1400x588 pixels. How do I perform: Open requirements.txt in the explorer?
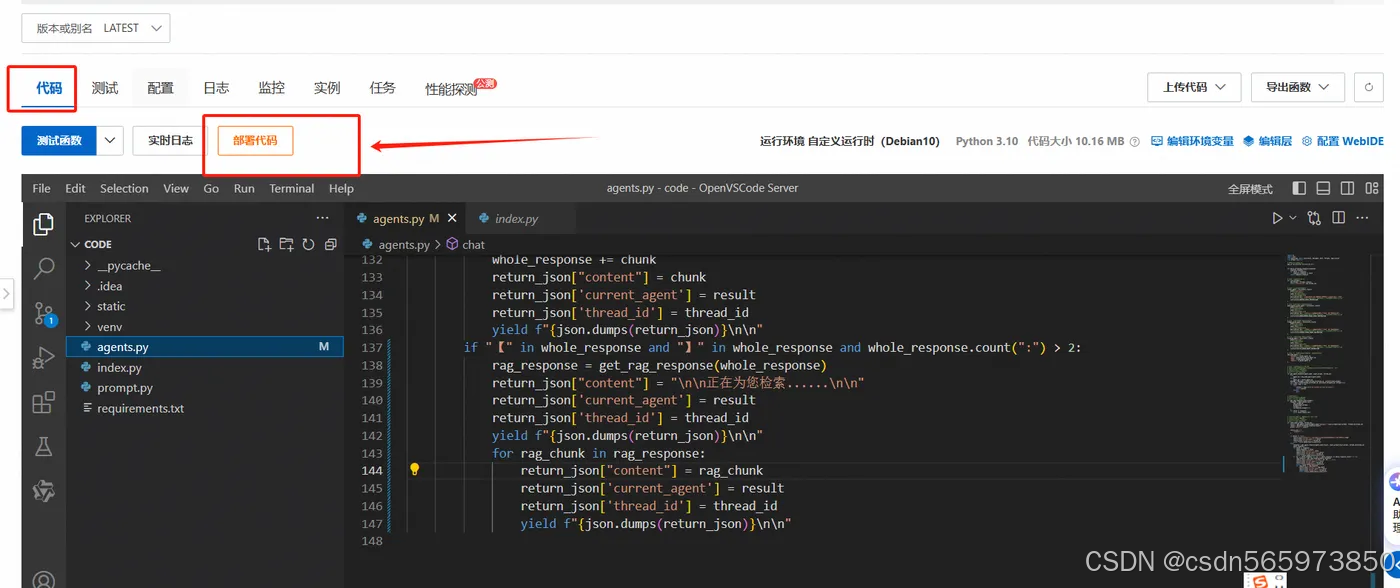(140, 408)
